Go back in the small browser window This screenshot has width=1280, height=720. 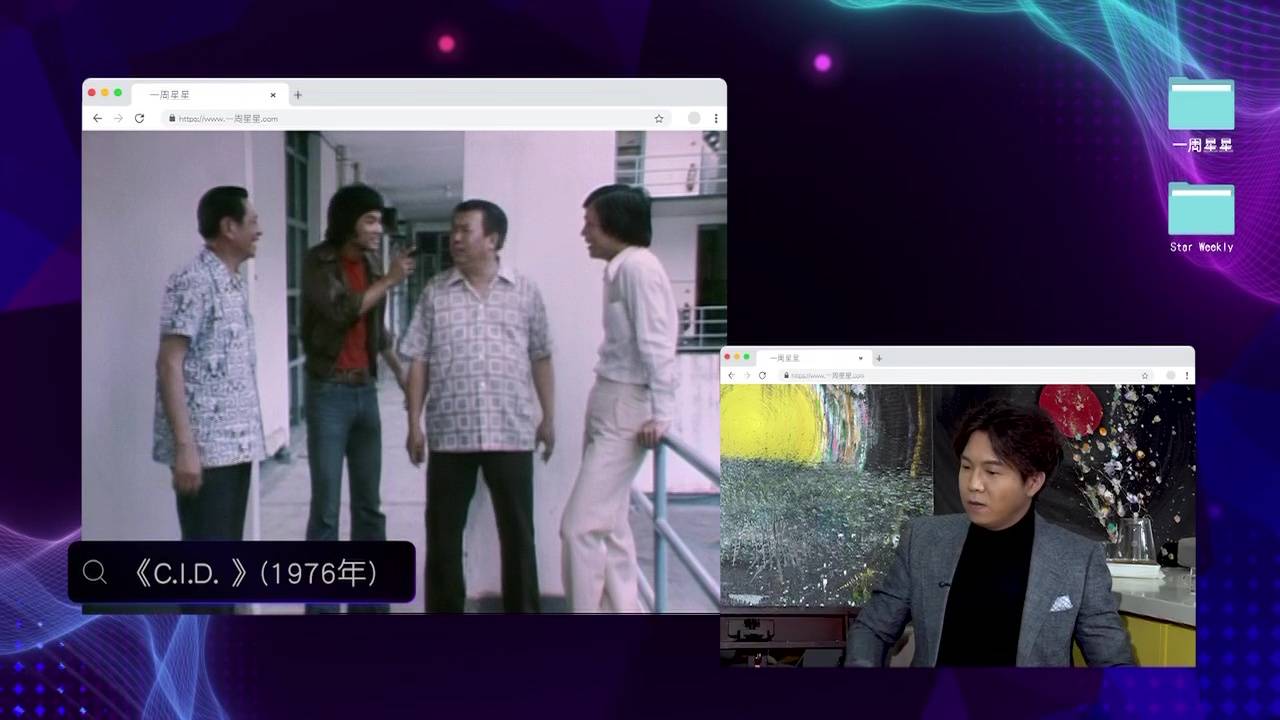731,375
